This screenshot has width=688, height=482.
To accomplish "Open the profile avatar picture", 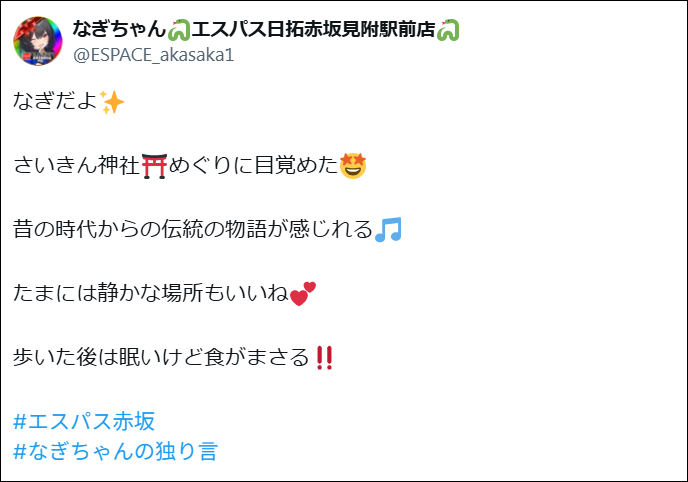I will coord(38,41).
